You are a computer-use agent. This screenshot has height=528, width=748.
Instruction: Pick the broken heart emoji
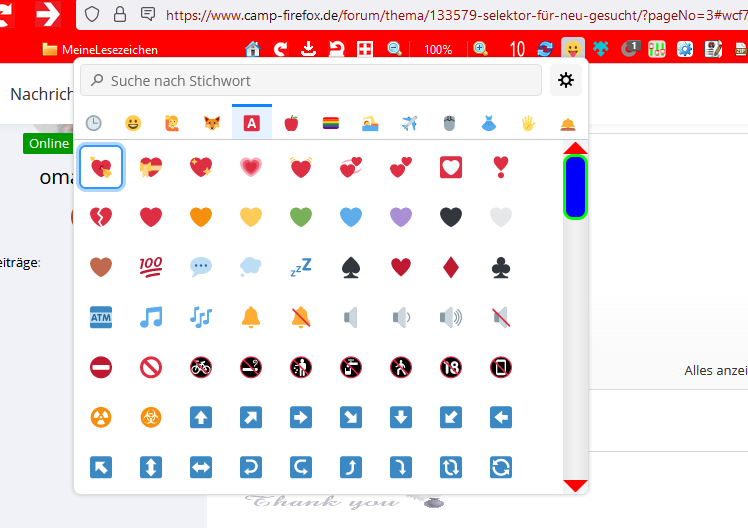click(101, 217)
